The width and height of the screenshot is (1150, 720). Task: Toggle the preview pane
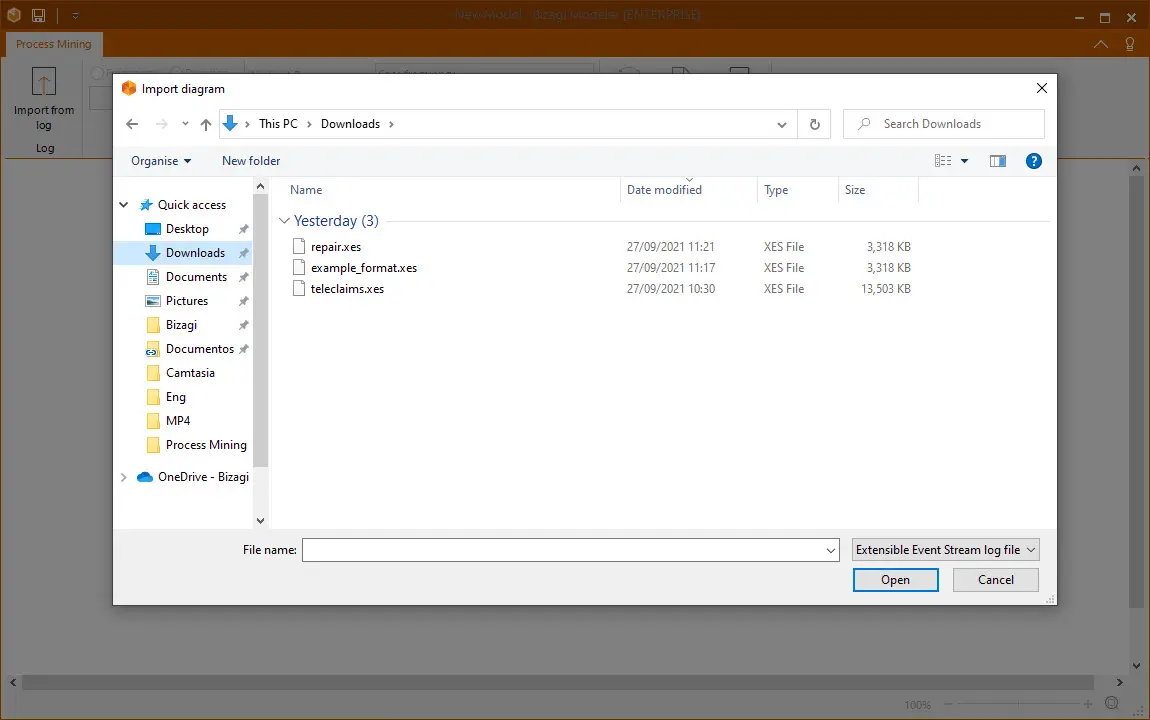(x=997, y=161)
